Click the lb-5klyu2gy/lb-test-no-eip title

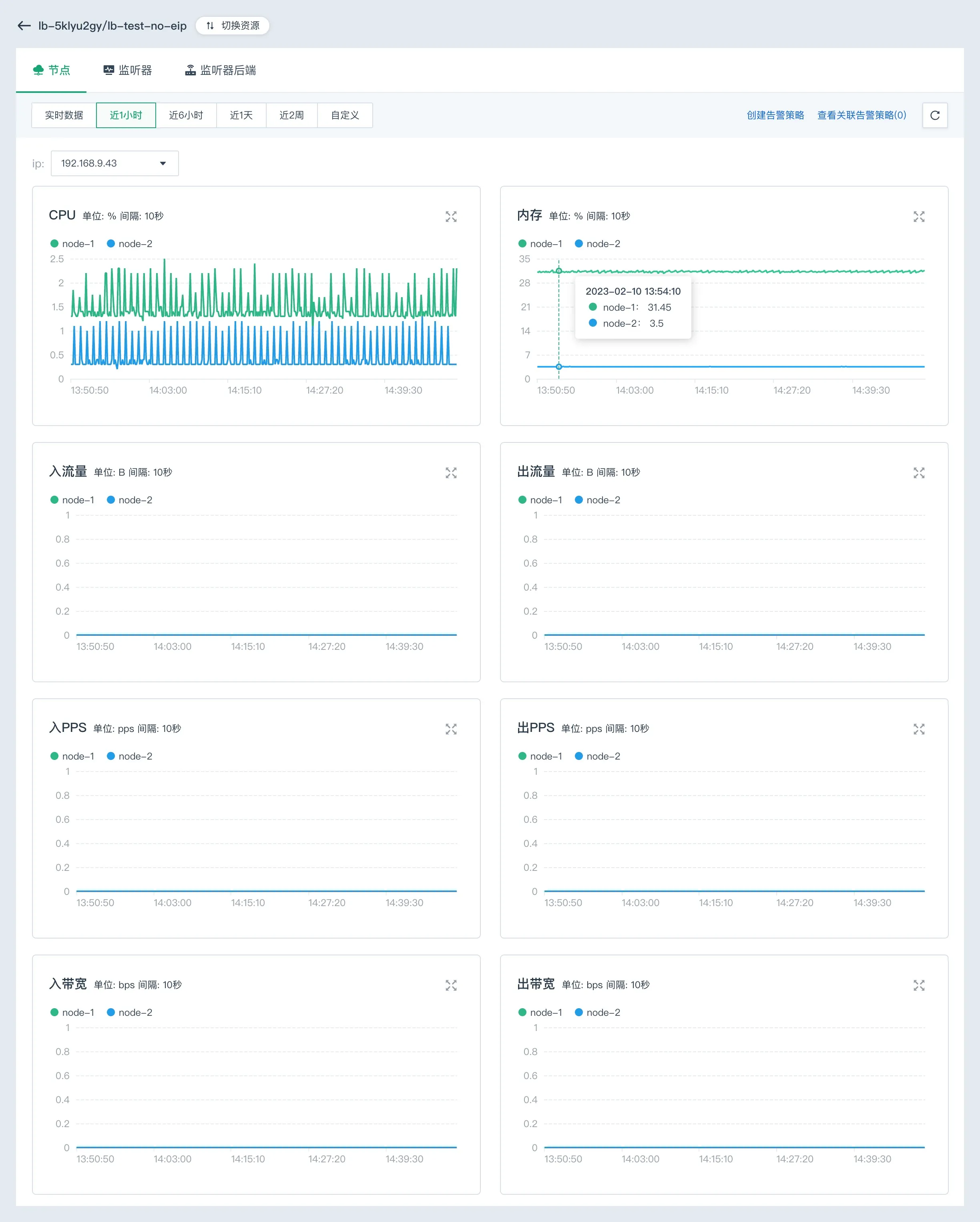coord(112,26)
